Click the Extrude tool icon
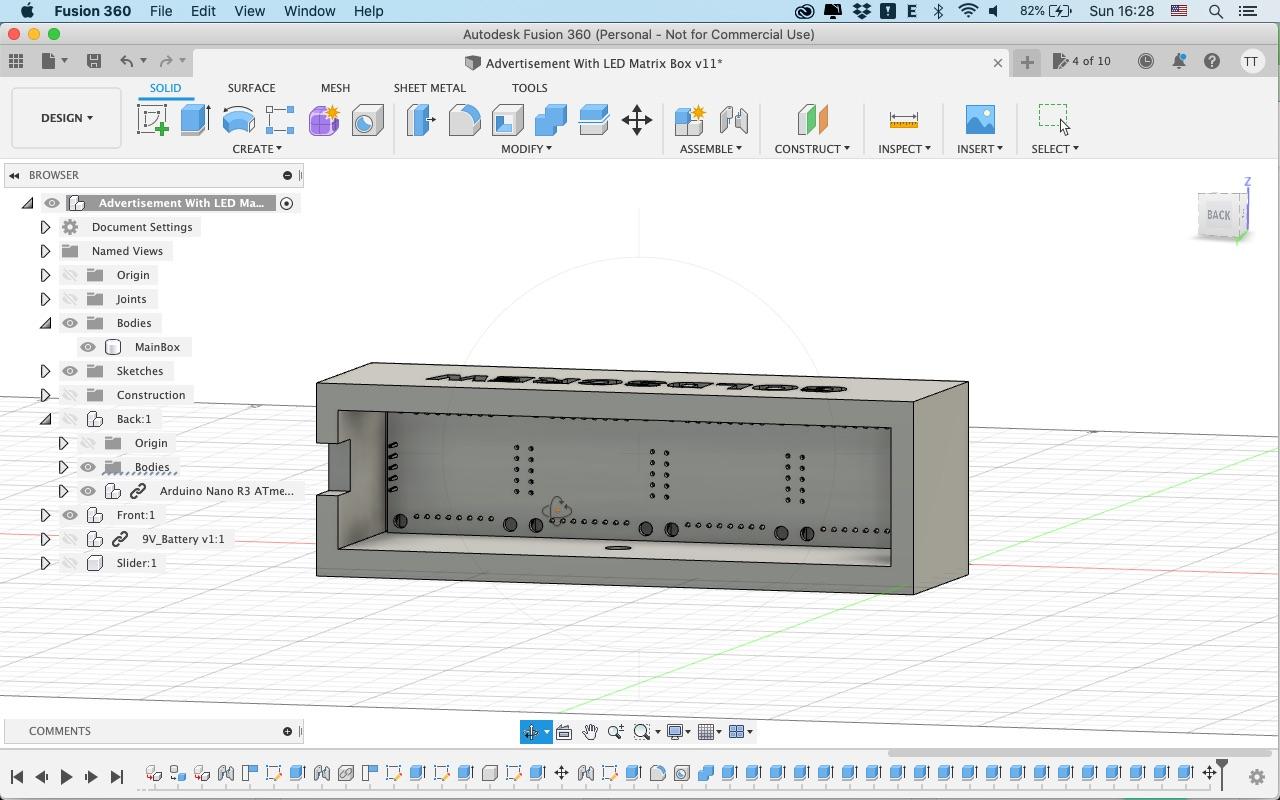Screen dimensions: 1280x800 (x=195, y=120)
